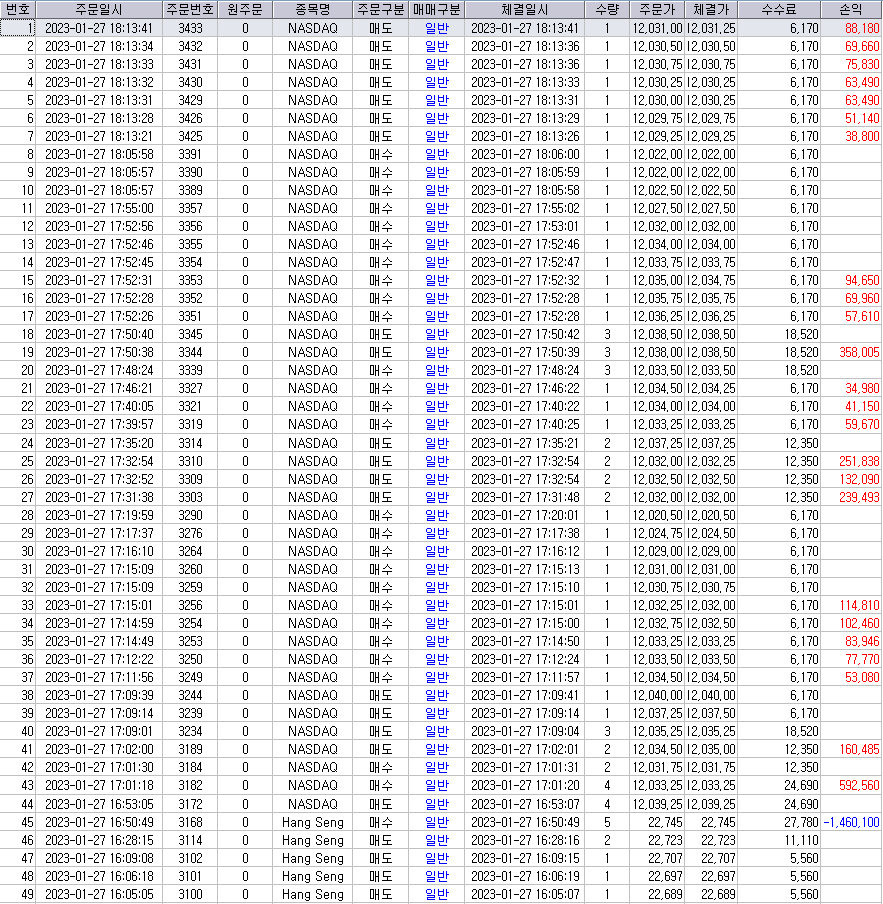Click profit value 160,485

pyautogui.click(x=859, y=749)
